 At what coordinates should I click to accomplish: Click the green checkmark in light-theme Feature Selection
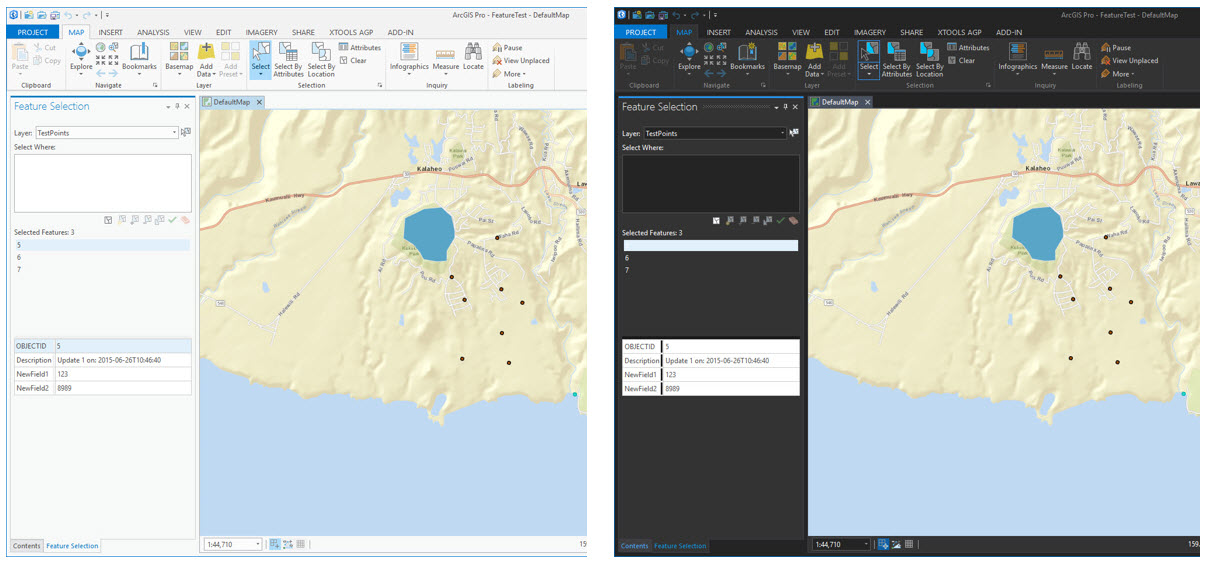click(172, 219)
